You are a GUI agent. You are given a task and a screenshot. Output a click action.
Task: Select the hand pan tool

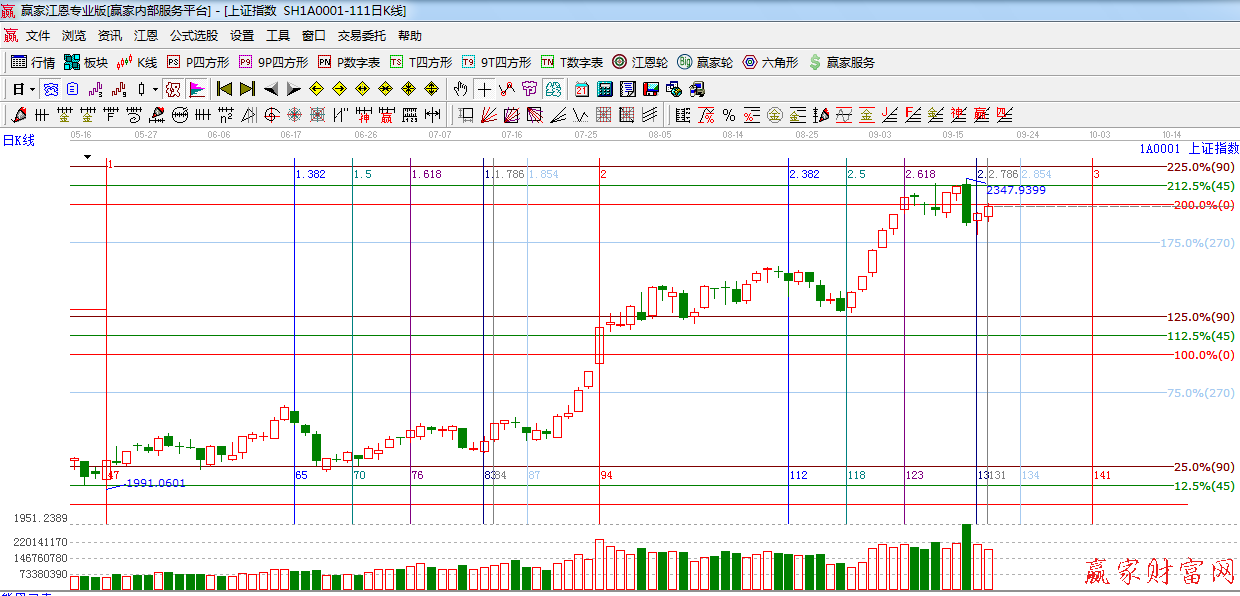(460, 89)
